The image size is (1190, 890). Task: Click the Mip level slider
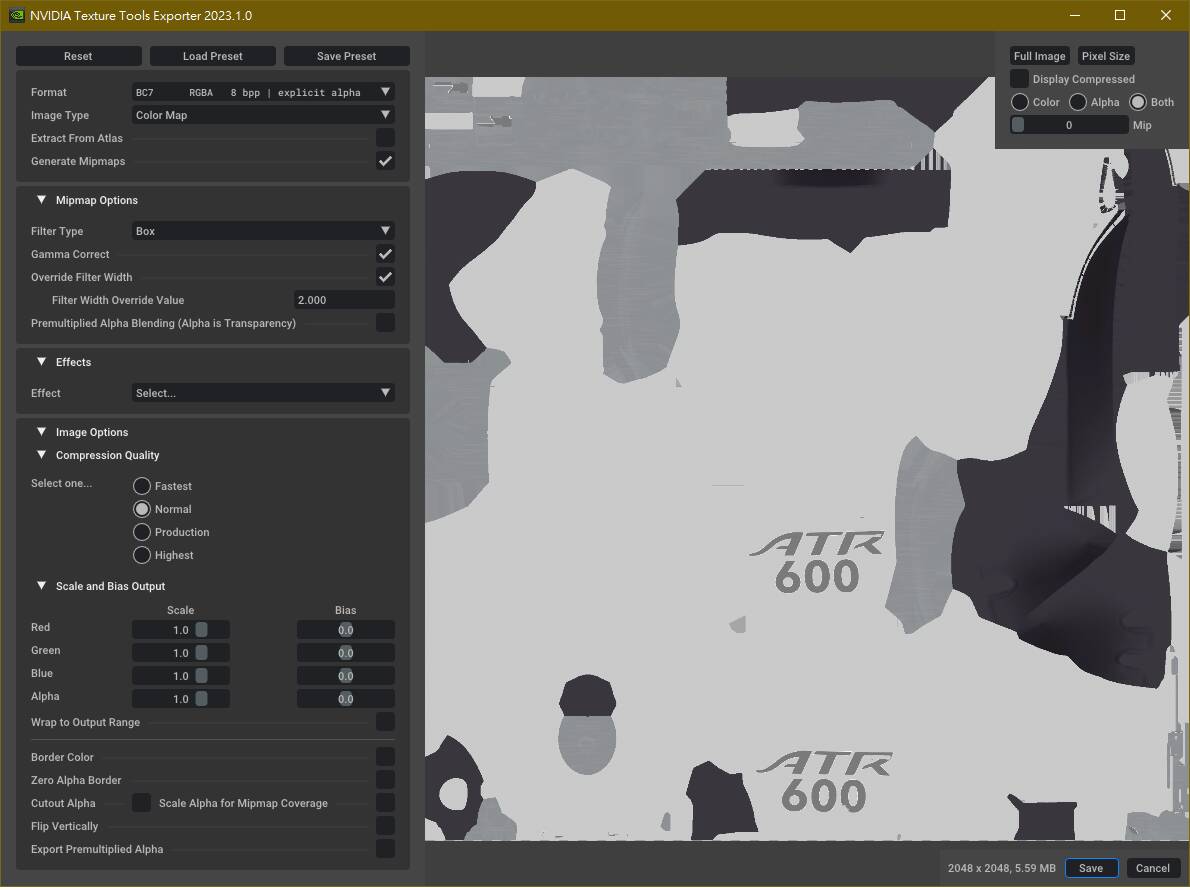[1068, 125]
